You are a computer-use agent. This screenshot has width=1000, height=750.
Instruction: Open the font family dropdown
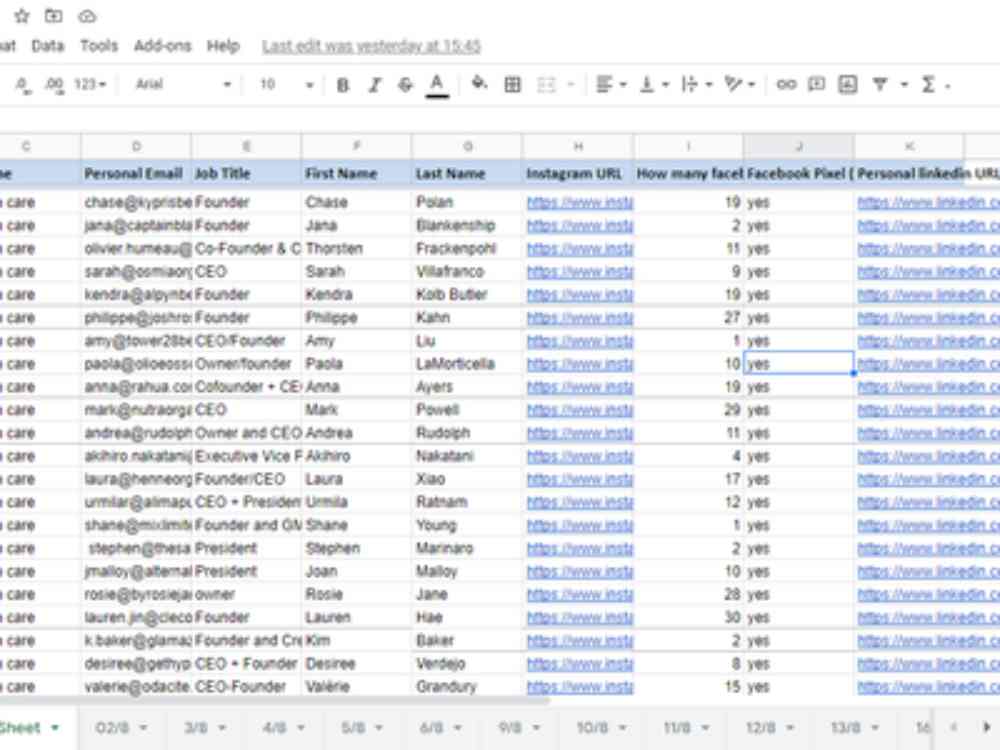click(190, 85)
